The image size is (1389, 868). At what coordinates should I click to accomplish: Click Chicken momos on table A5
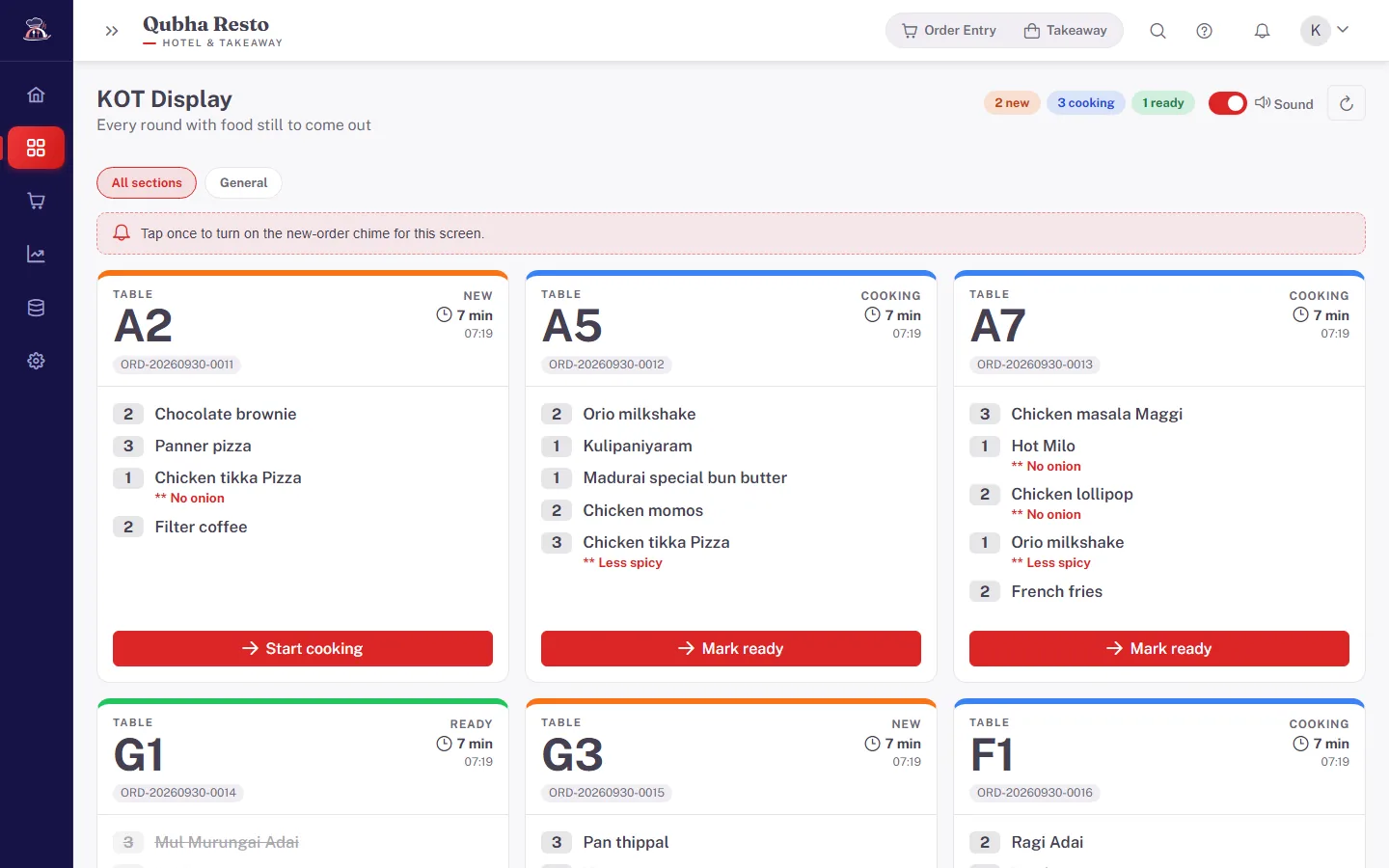pyautogui.click(x=643, y=510)
